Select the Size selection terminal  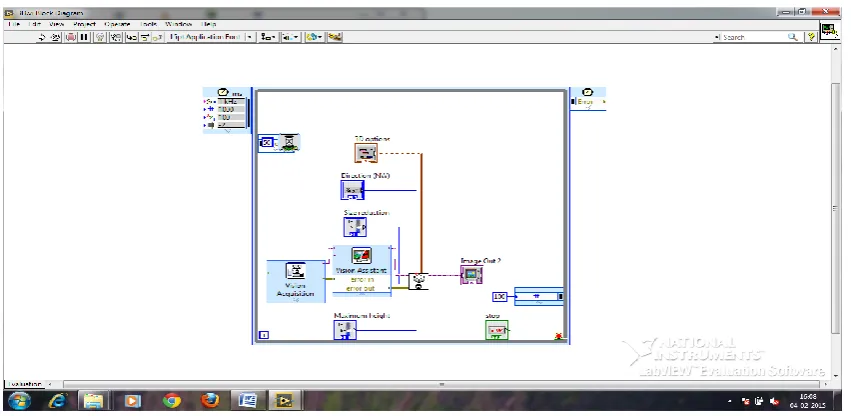pyautogui.click(x=355, y=227)
